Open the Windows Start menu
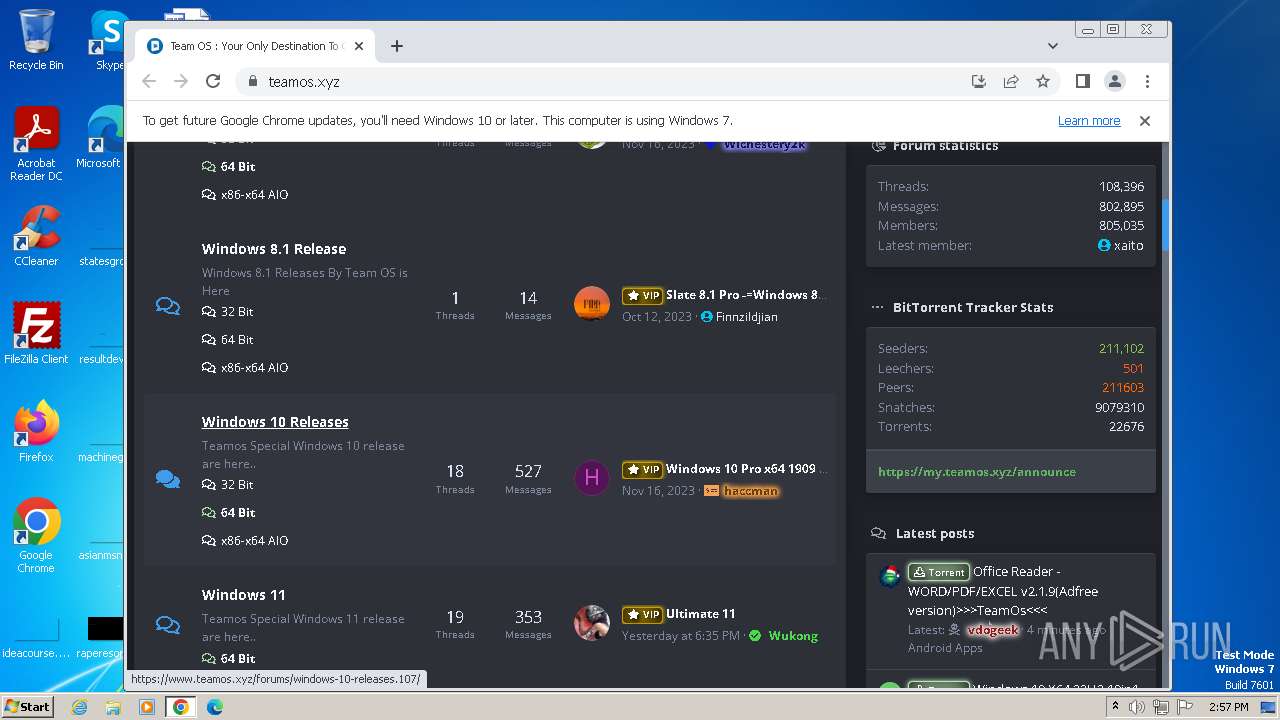1280x720 pixels. pyautogui.click(x=27, y=707)
